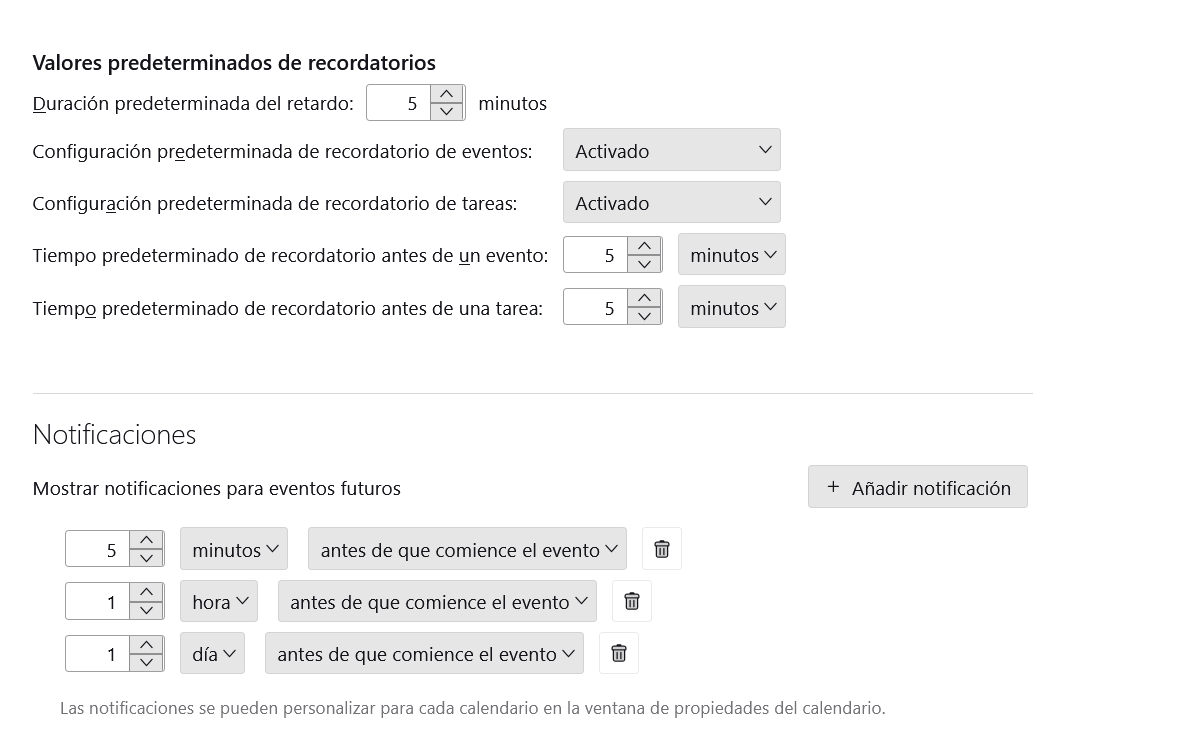Click the snooze duration number field
The image size is (1200, 741).
pyautogui.click(x=399, y=103)
